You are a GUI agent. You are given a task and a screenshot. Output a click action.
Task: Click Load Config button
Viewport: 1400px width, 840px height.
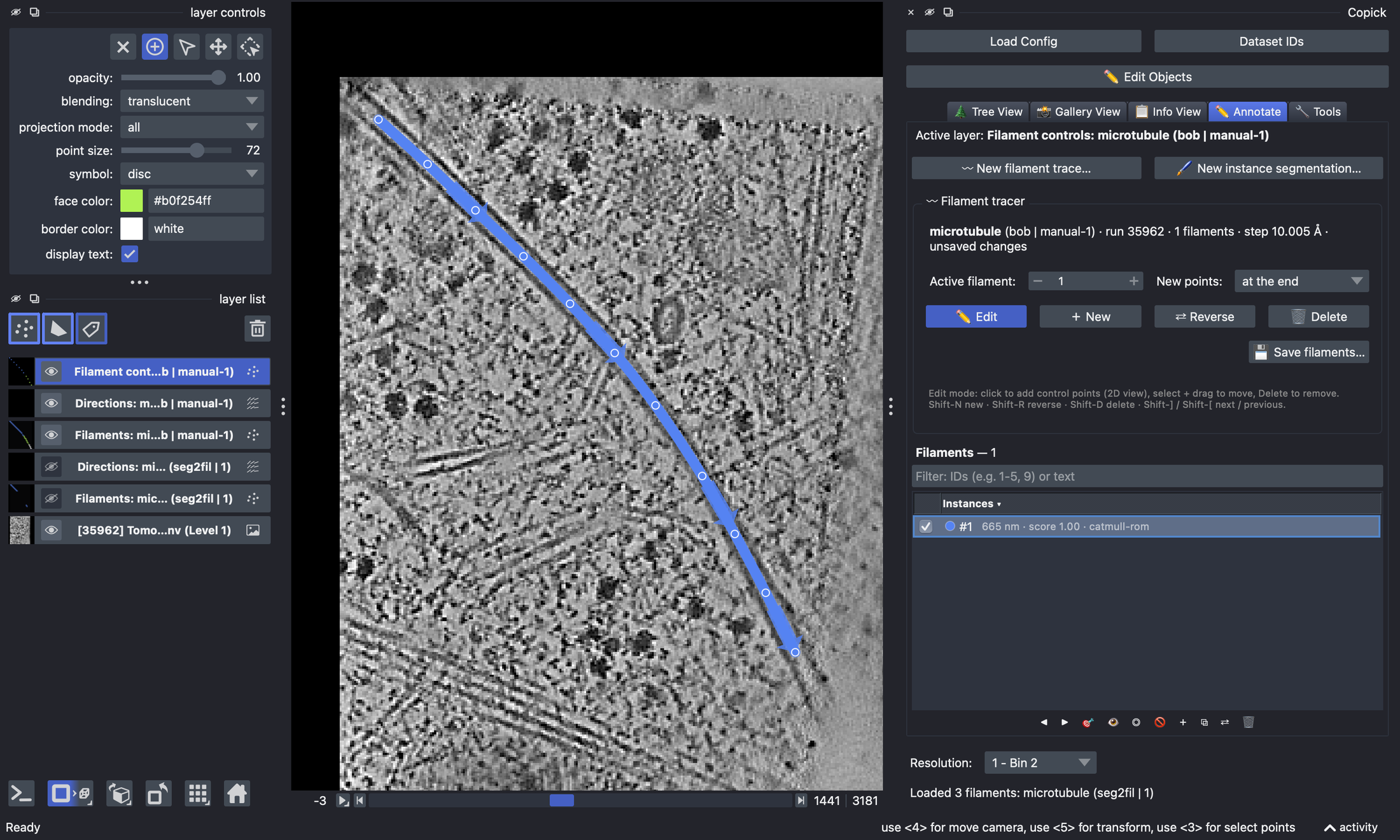1023,41
